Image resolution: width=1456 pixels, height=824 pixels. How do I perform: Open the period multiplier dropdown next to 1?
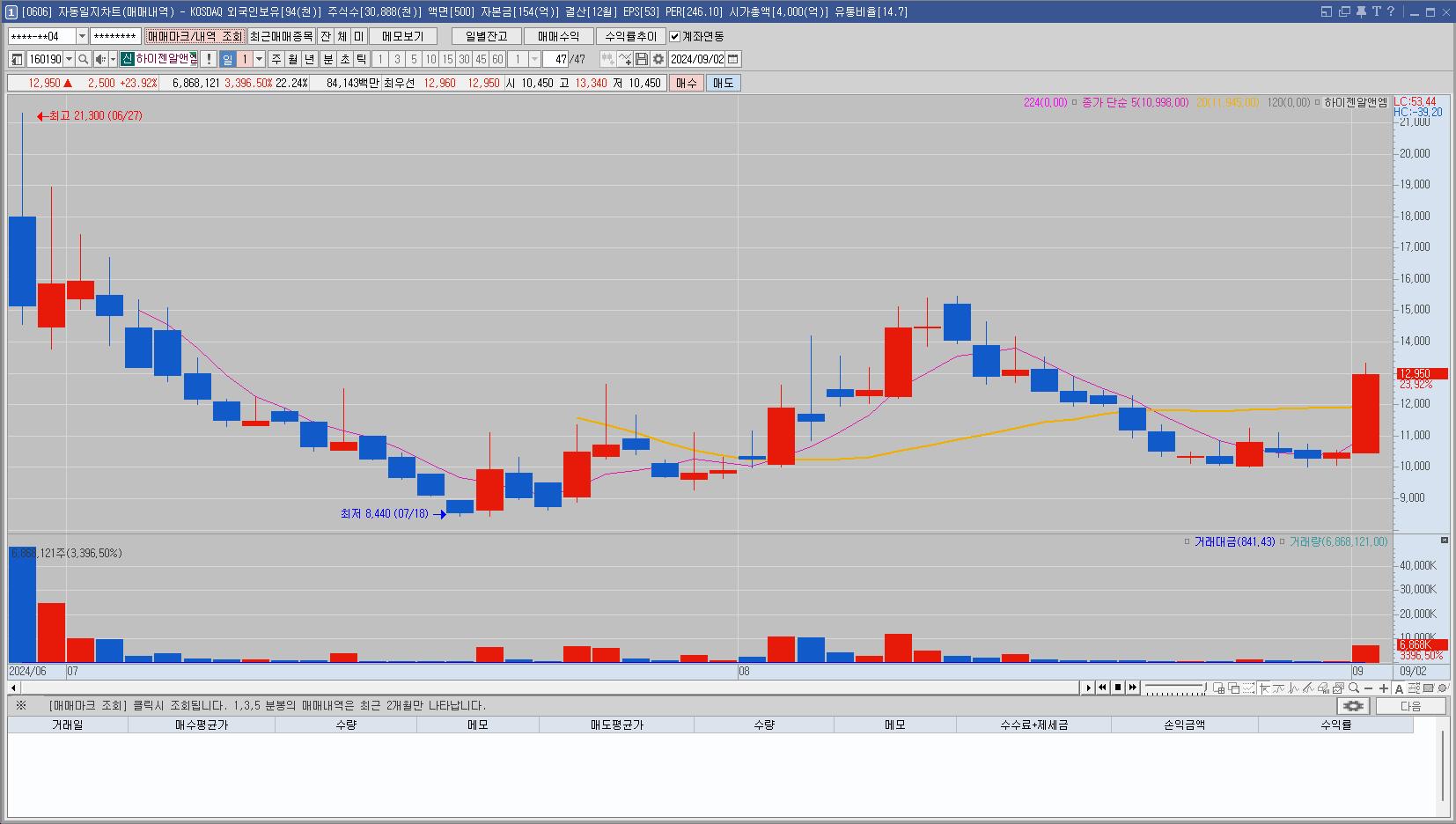pos(259,59)
